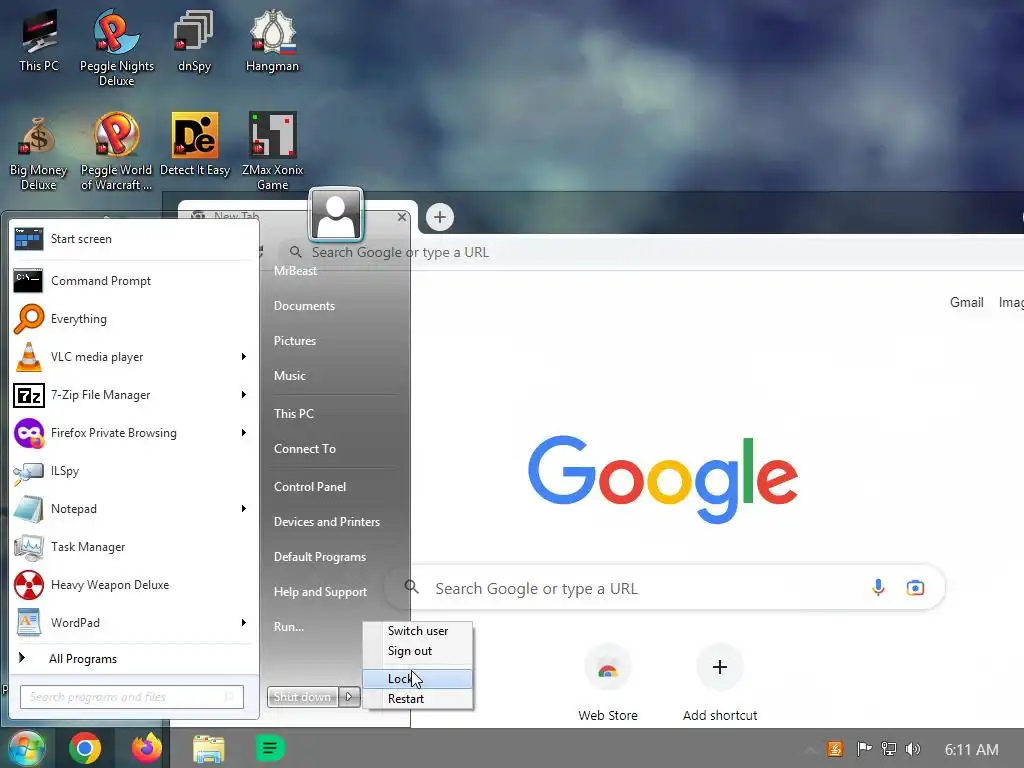Open Music from Start menu

[x=289, y=376]
